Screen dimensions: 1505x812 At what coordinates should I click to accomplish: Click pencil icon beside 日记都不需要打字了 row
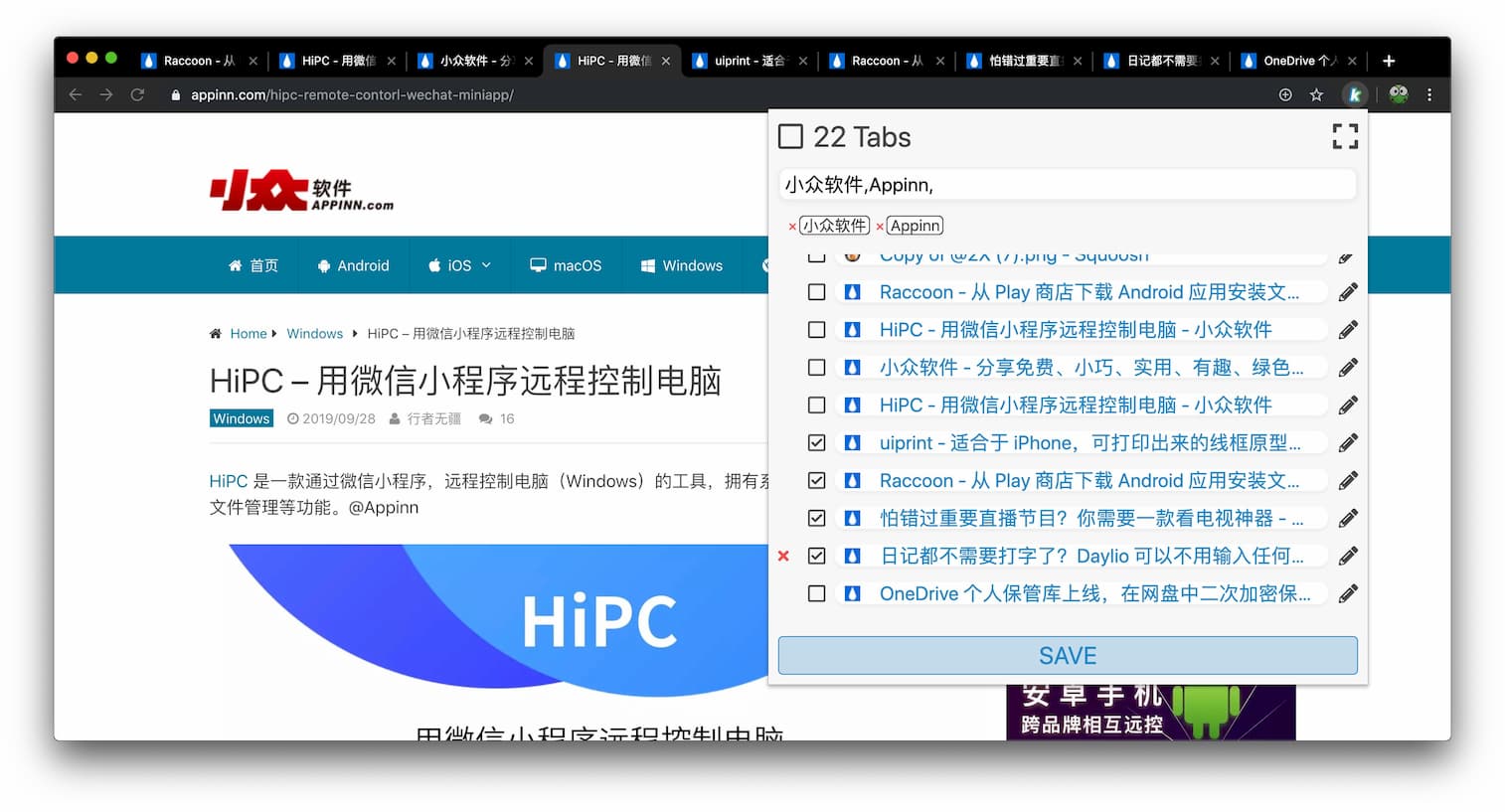(1347, 556)
